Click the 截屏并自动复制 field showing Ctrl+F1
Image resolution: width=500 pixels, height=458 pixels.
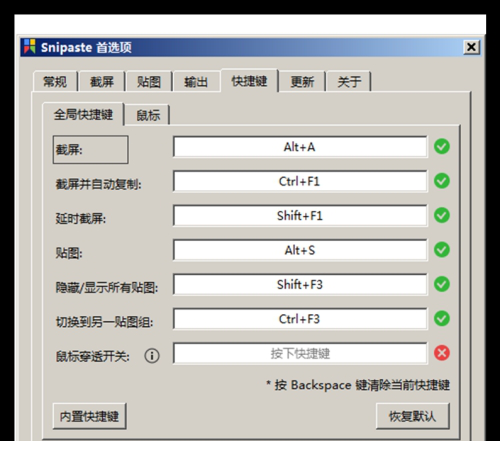300,181
